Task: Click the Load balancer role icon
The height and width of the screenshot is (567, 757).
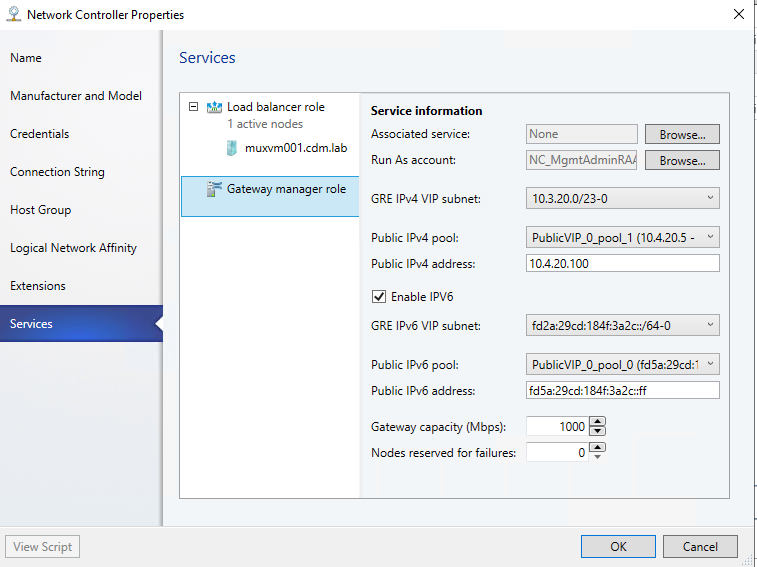Action: [x=214, y=107]
